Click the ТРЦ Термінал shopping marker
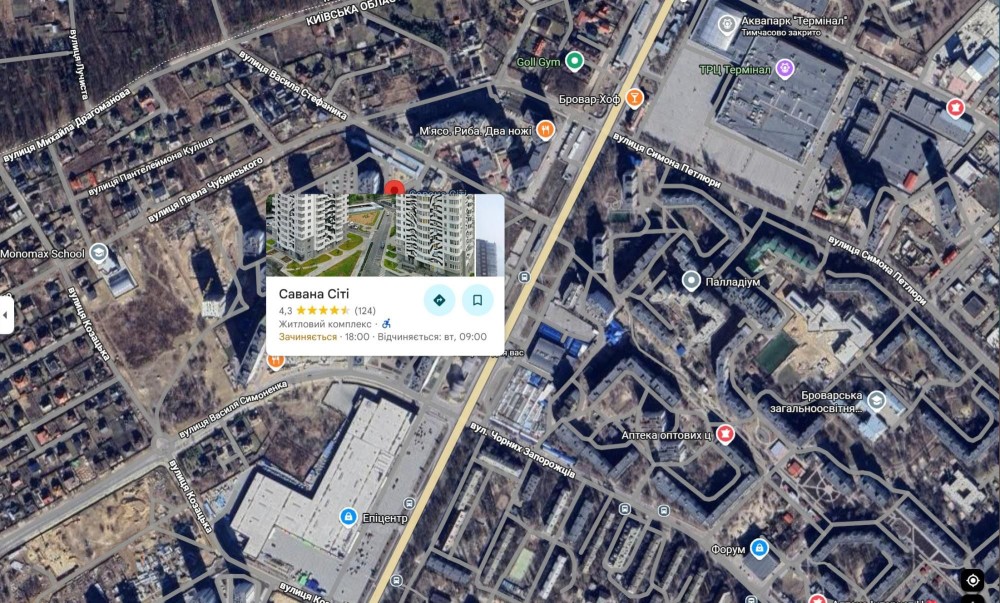The height and width of the screenshot is (603, 1000). (x=785, y=69)
